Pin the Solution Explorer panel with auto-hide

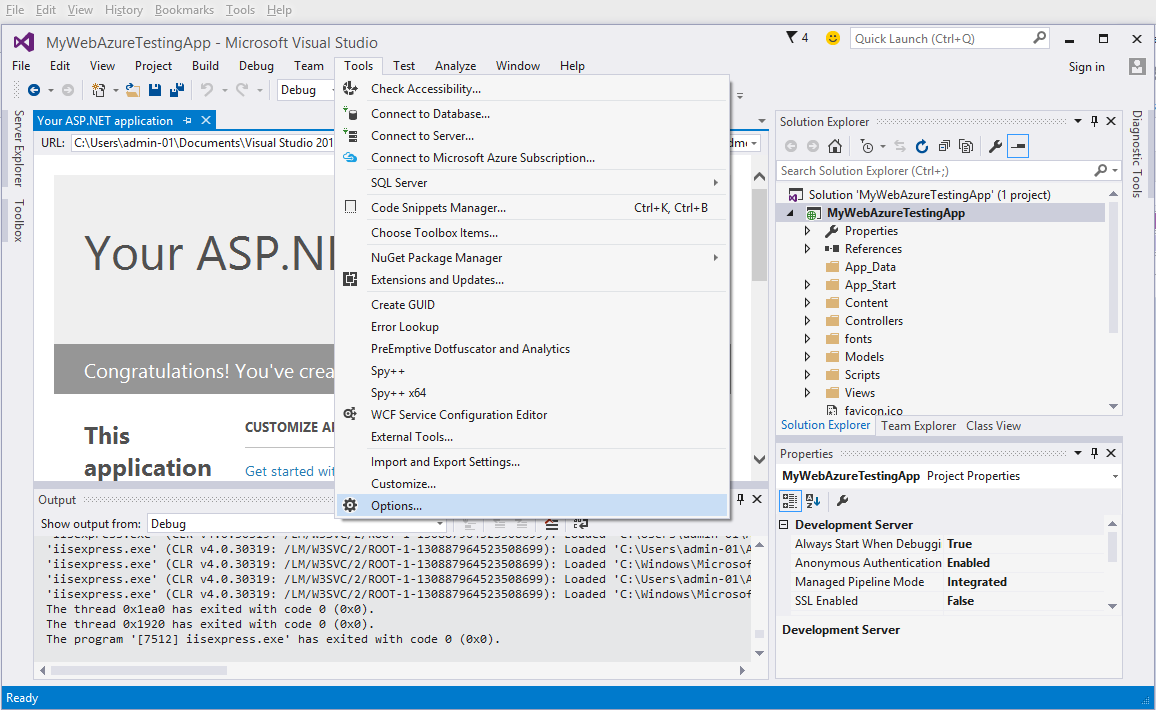pyautogui.click(x=1095, y=121)
